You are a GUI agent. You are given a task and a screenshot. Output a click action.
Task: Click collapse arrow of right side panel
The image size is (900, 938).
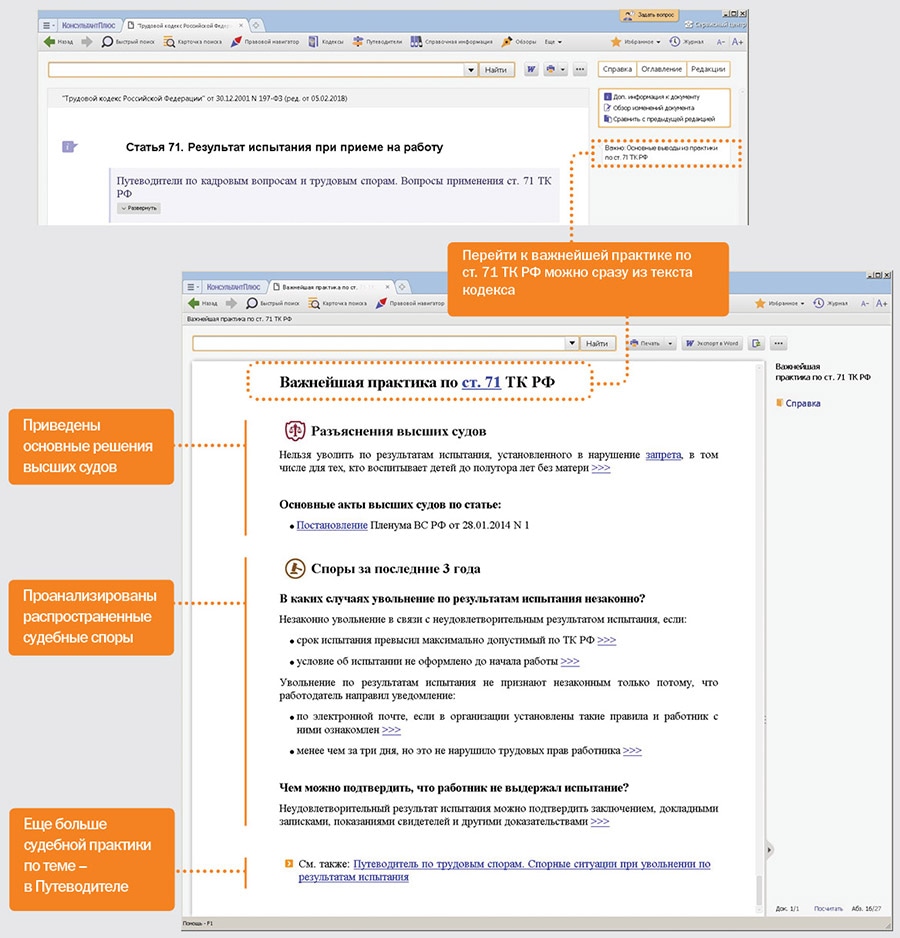770,849
